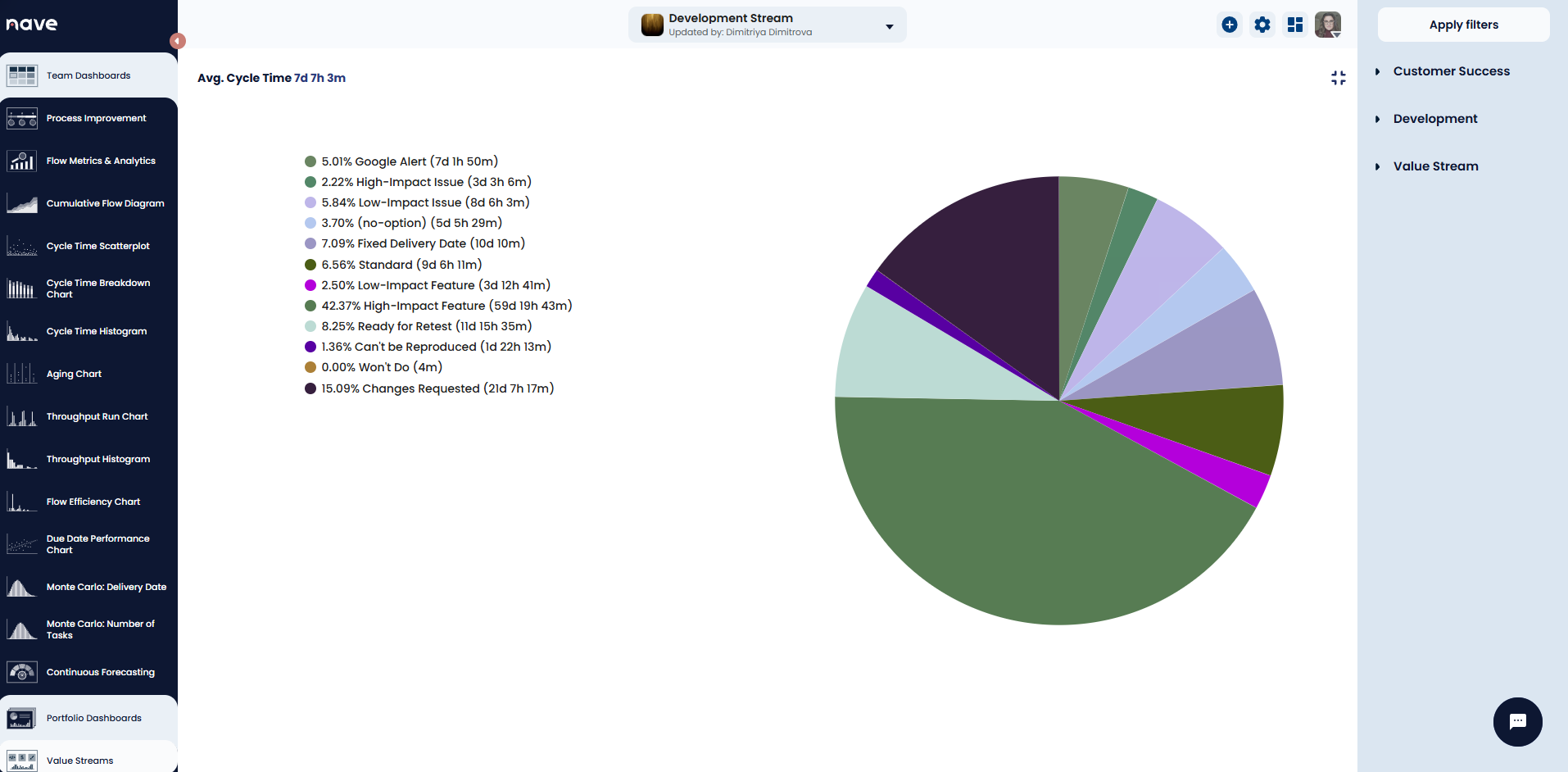Switch to Team Dashboards

click(88, 75)
